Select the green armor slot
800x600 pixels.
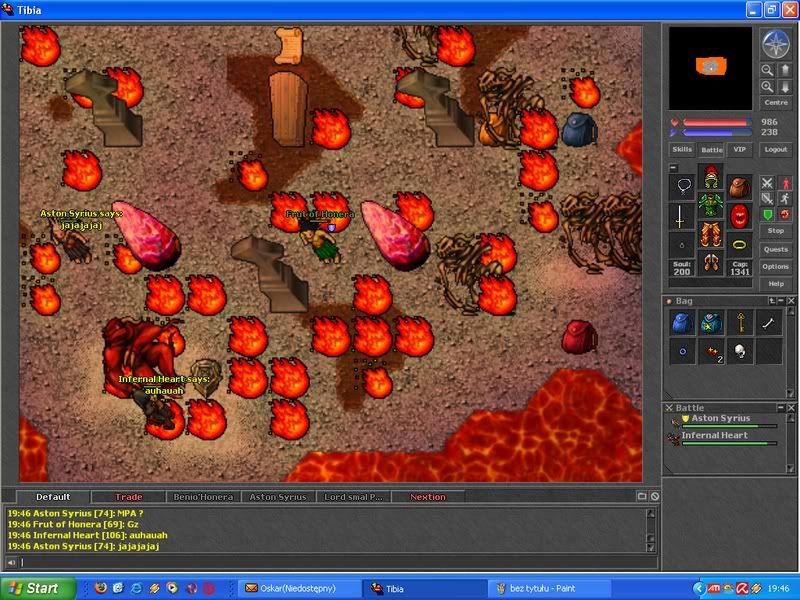pyautogui.click(x=711, y=205)
